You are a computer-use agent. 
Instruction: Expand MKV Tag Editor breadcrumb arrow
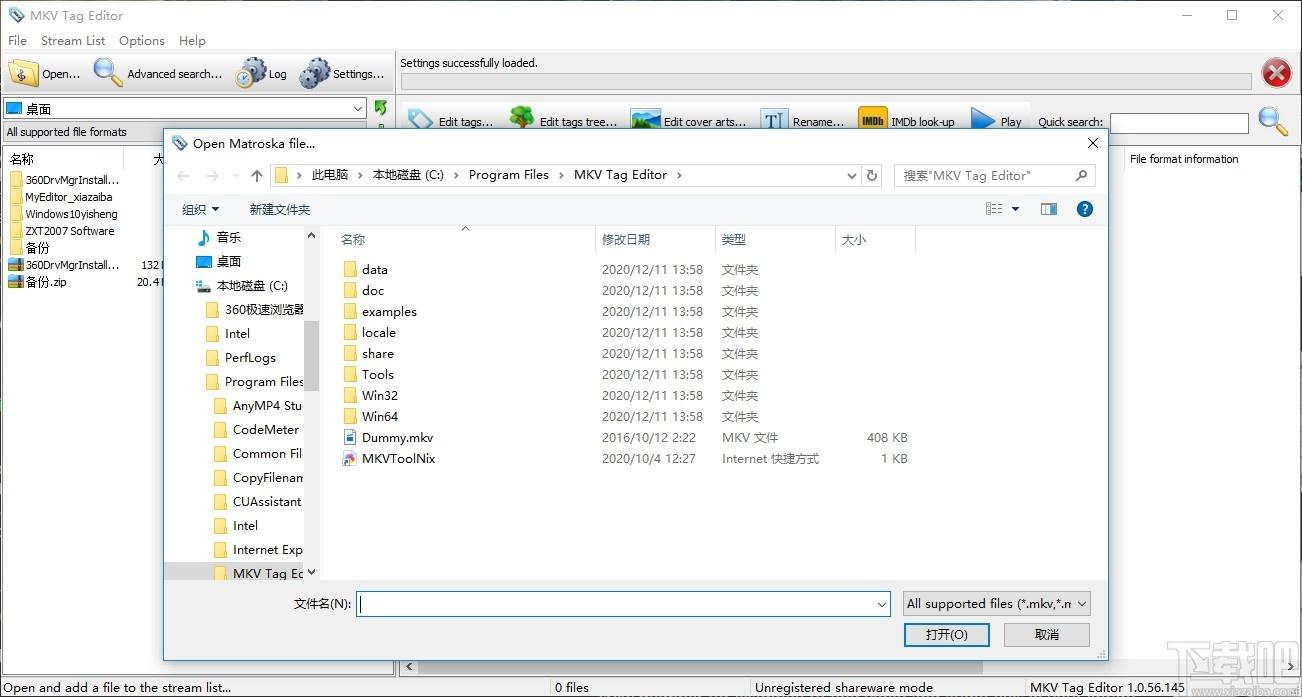pos(679,175)
